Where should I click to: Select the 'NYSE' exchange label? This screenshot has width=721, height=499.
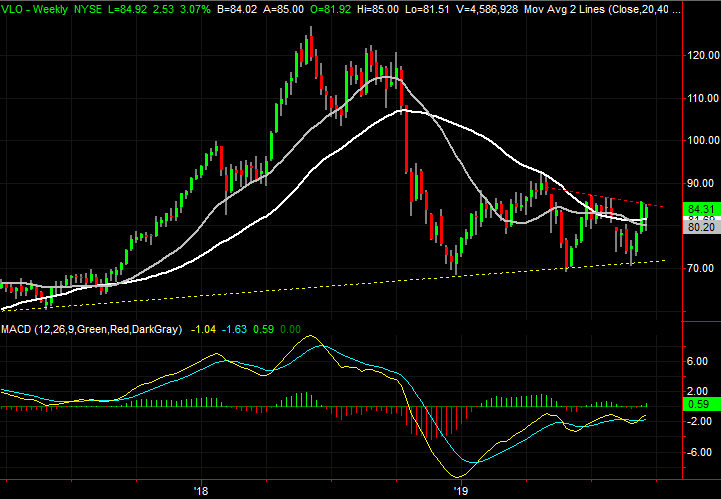[89, 9]
